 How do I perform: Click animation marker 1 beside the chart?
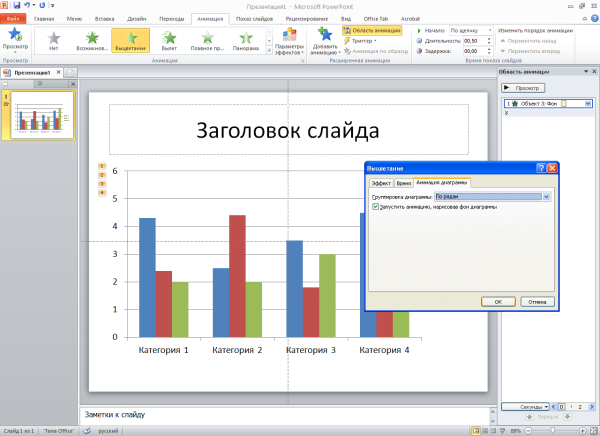pos(102,166)
